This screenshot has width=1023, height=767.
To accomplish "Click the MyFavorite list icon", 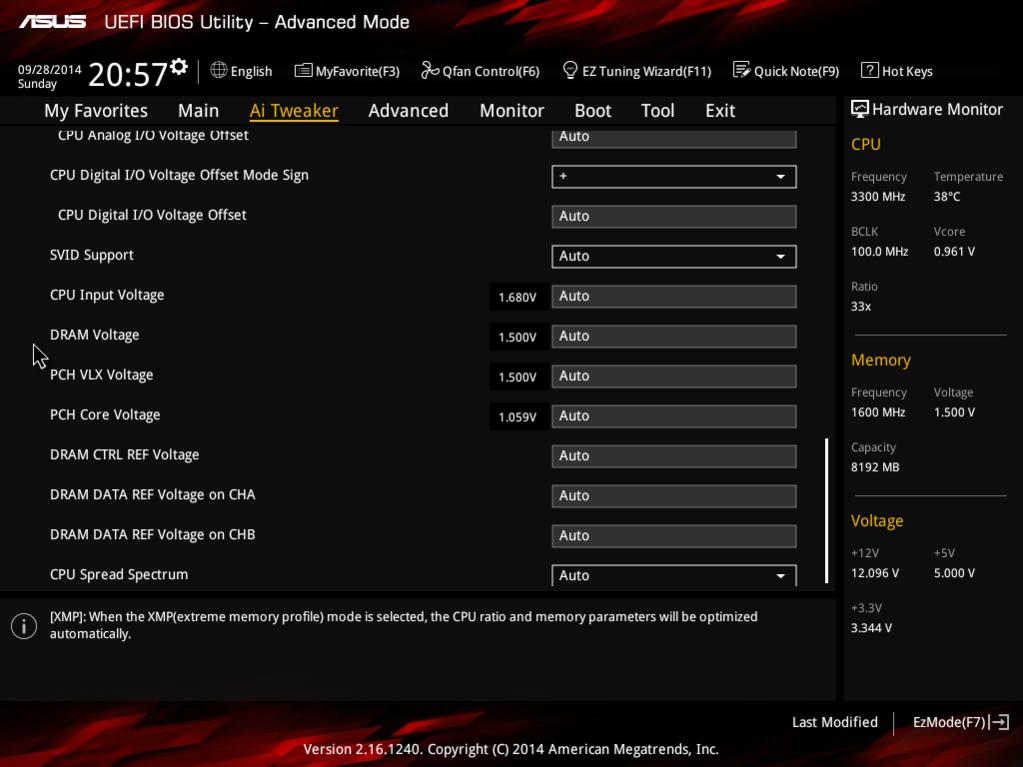I will [303, 70].
